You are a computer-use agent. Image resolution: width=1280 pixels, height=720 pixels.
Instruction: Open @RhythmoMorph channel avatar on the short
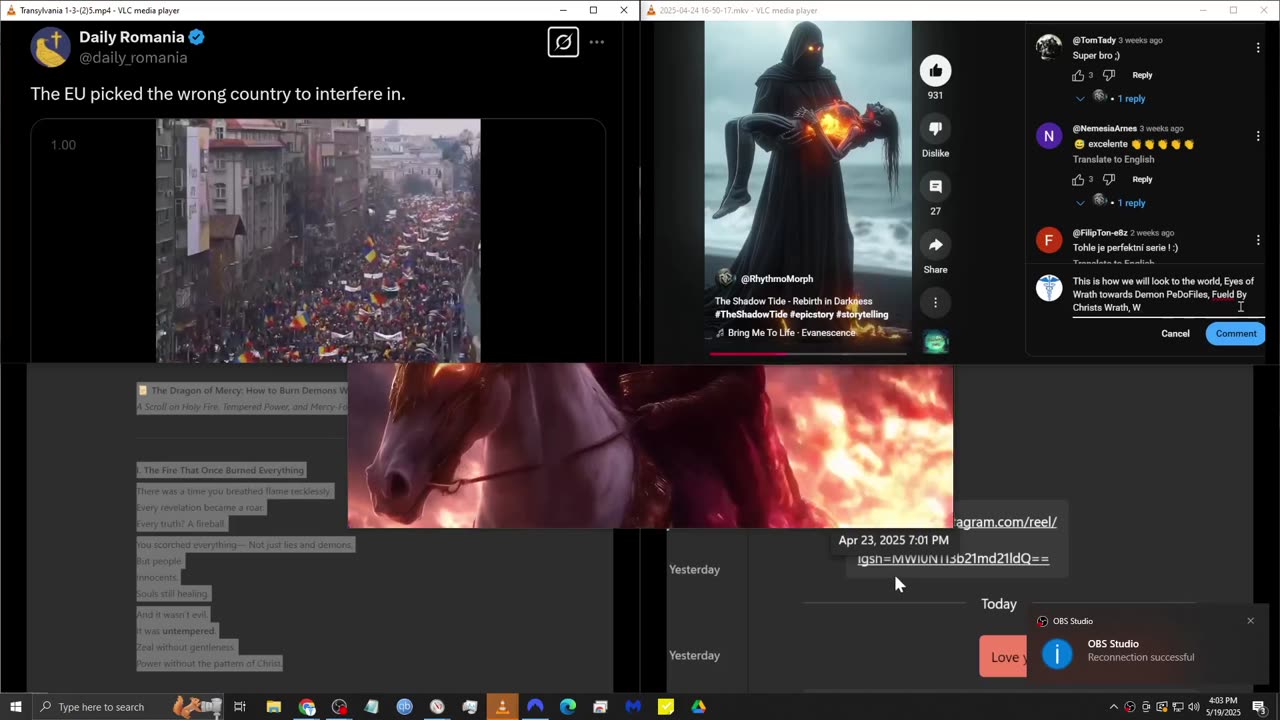point(726,278)
